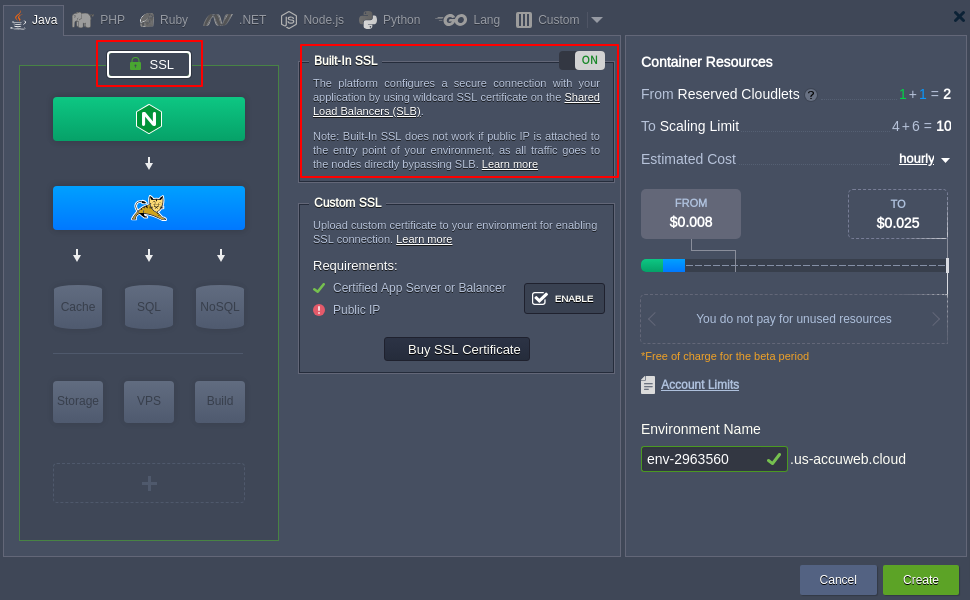This screenshot has width=970, height=600.
Task: Click the Reserved Cloudlets help icon
Action: click(x=811, y=95)
